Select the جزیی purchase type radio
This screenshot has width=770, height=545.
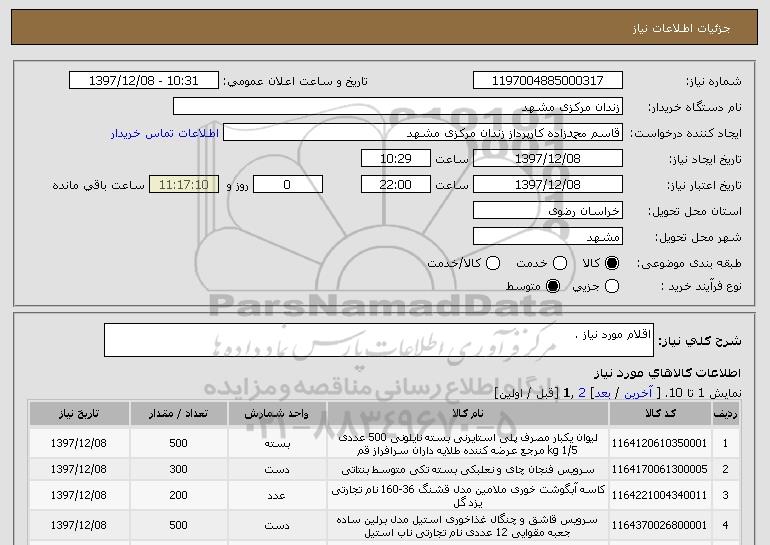(612, 286)
